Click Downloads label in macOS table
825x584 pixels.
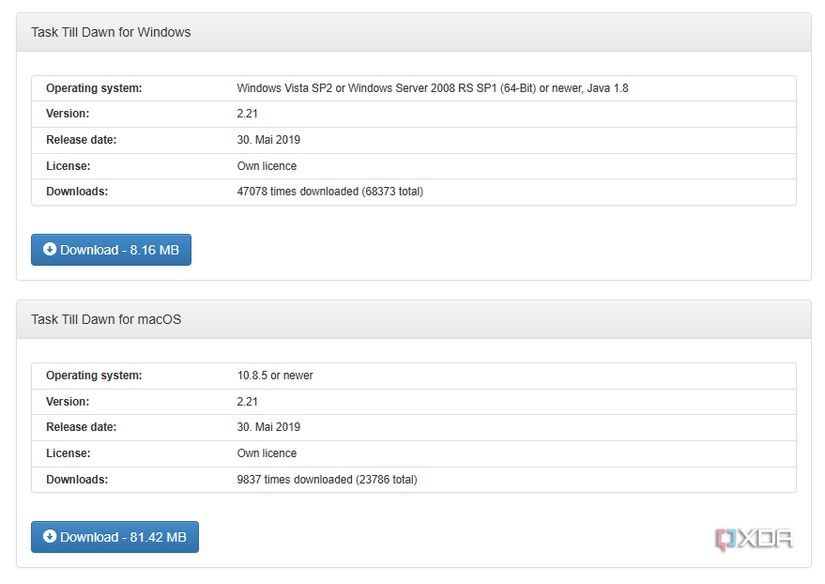click(x=77, y=480)
